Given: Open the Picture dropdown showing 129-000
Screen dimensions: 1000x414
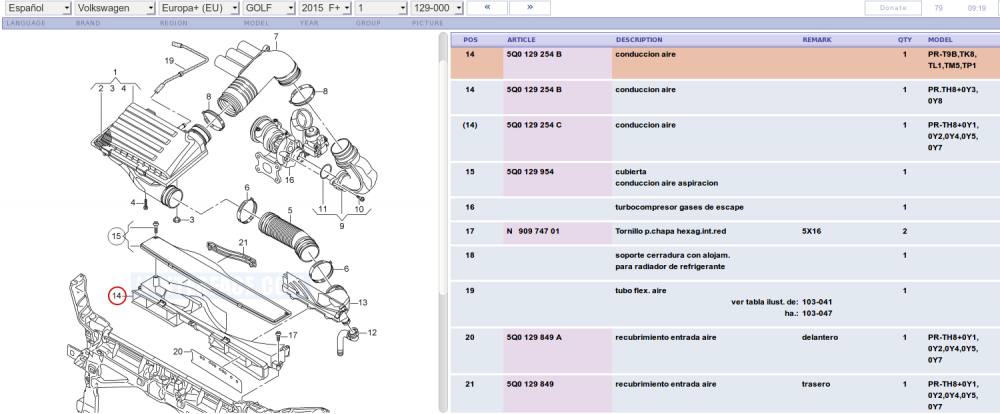Looking at the screenshot, I should click(437, 8).
